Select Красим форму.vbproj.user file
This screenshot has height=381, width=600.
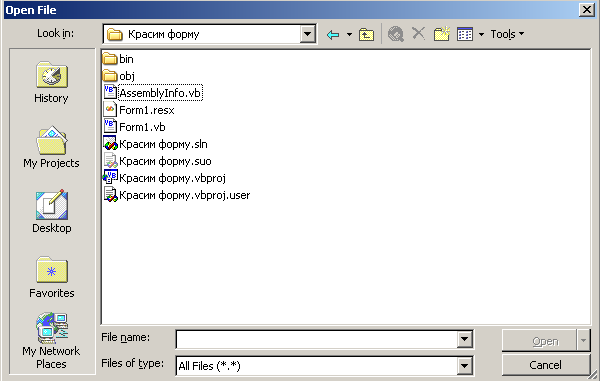tap(177, 195)
